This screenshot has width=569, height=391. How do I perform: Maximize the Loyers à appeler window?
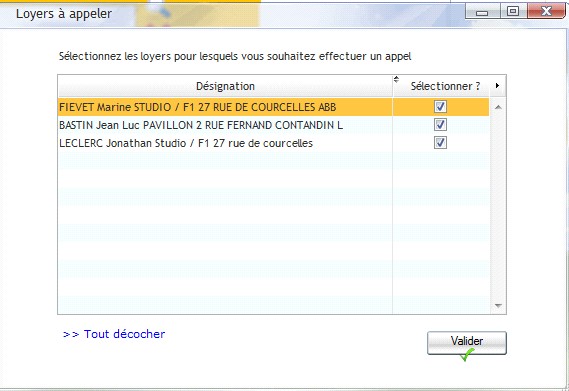(x=513, y=11)
